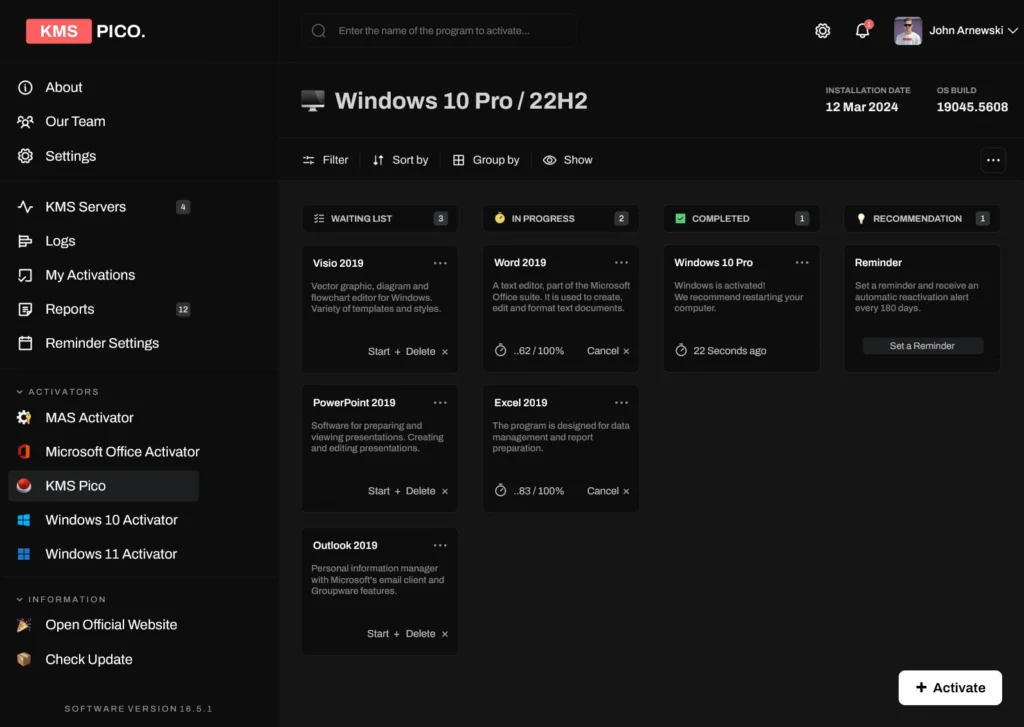This screenshot has height=727, width=1024.
Task: Expand the John Arnewski user dropdown
Action: (x=1012, y=31)
